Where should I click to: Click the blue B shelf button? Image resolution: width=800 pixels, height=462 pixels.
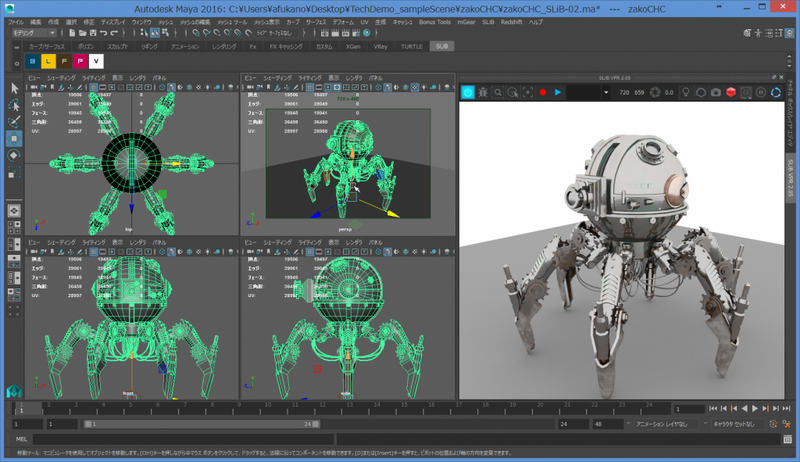33,62
